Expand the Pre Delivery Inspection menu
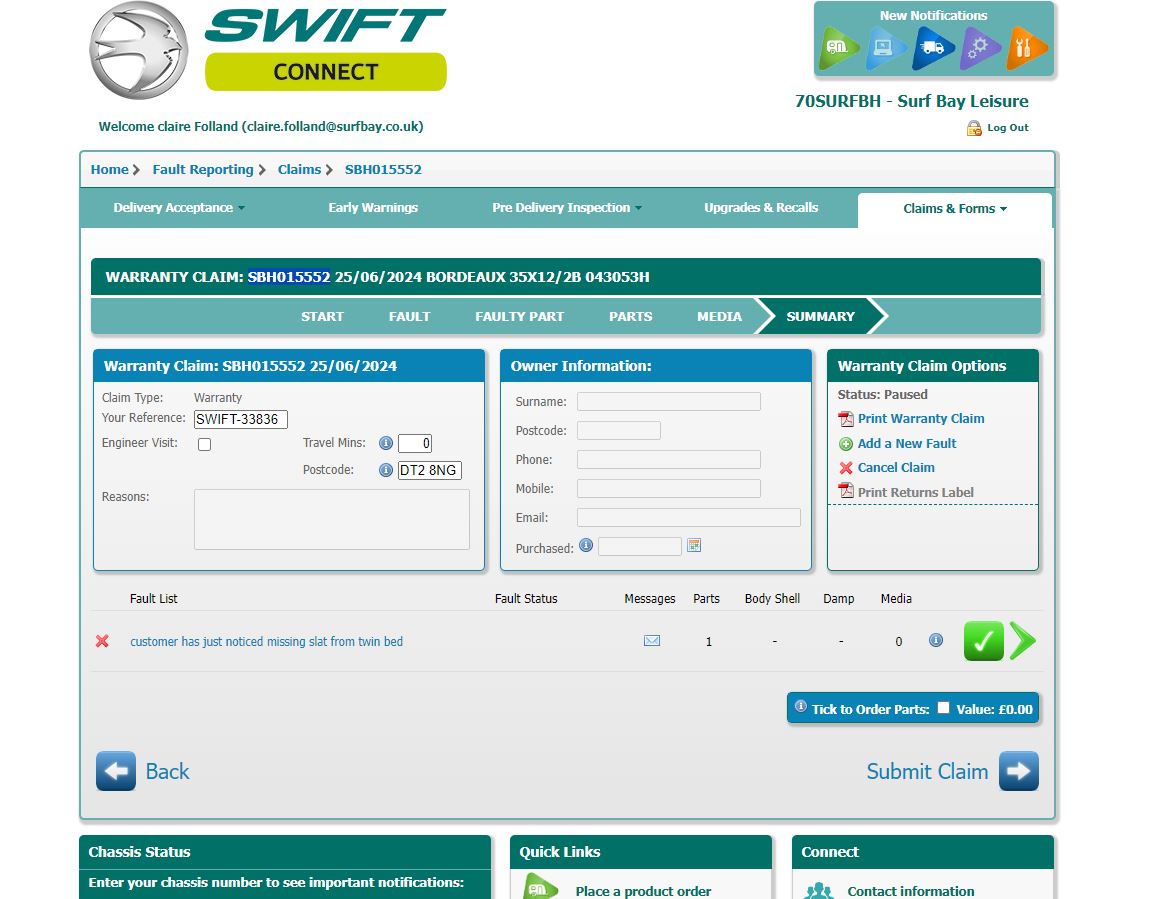Screen dimensions: 1151x899 tap(567, 208)
